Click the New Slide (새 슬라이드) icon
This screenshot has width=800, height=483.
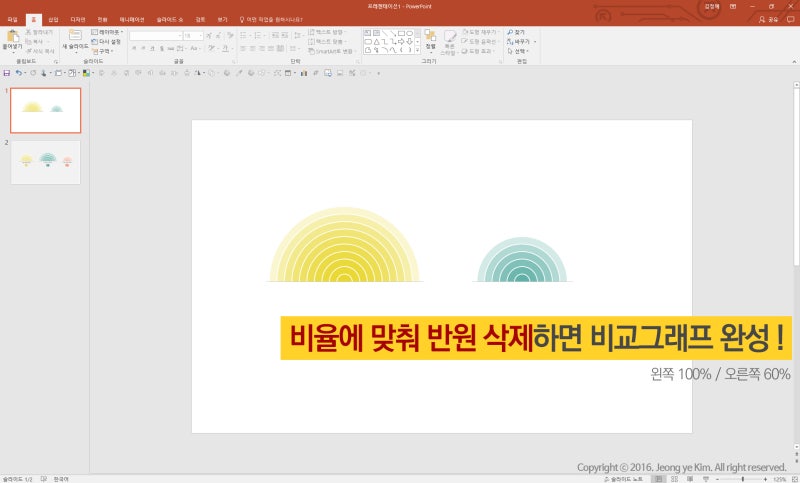75,35
